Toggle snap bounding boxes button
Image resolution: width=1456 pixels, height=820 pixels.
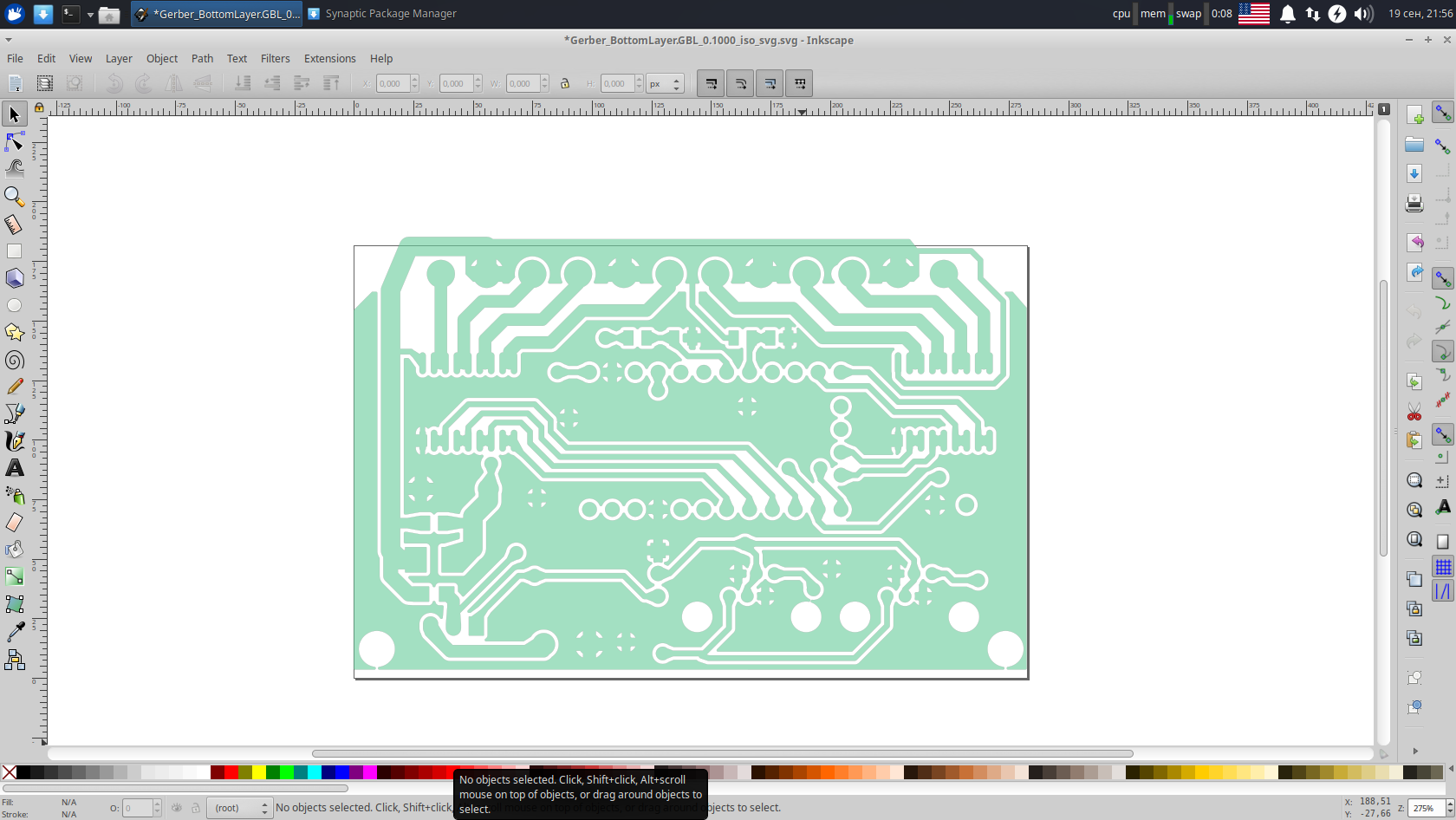tap(1443, 145)
